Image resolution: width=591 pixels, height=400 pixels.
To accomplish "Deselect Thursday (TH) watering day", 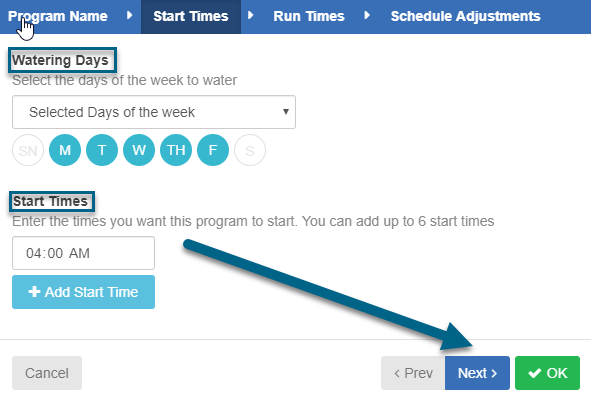I will click(176, 150).
